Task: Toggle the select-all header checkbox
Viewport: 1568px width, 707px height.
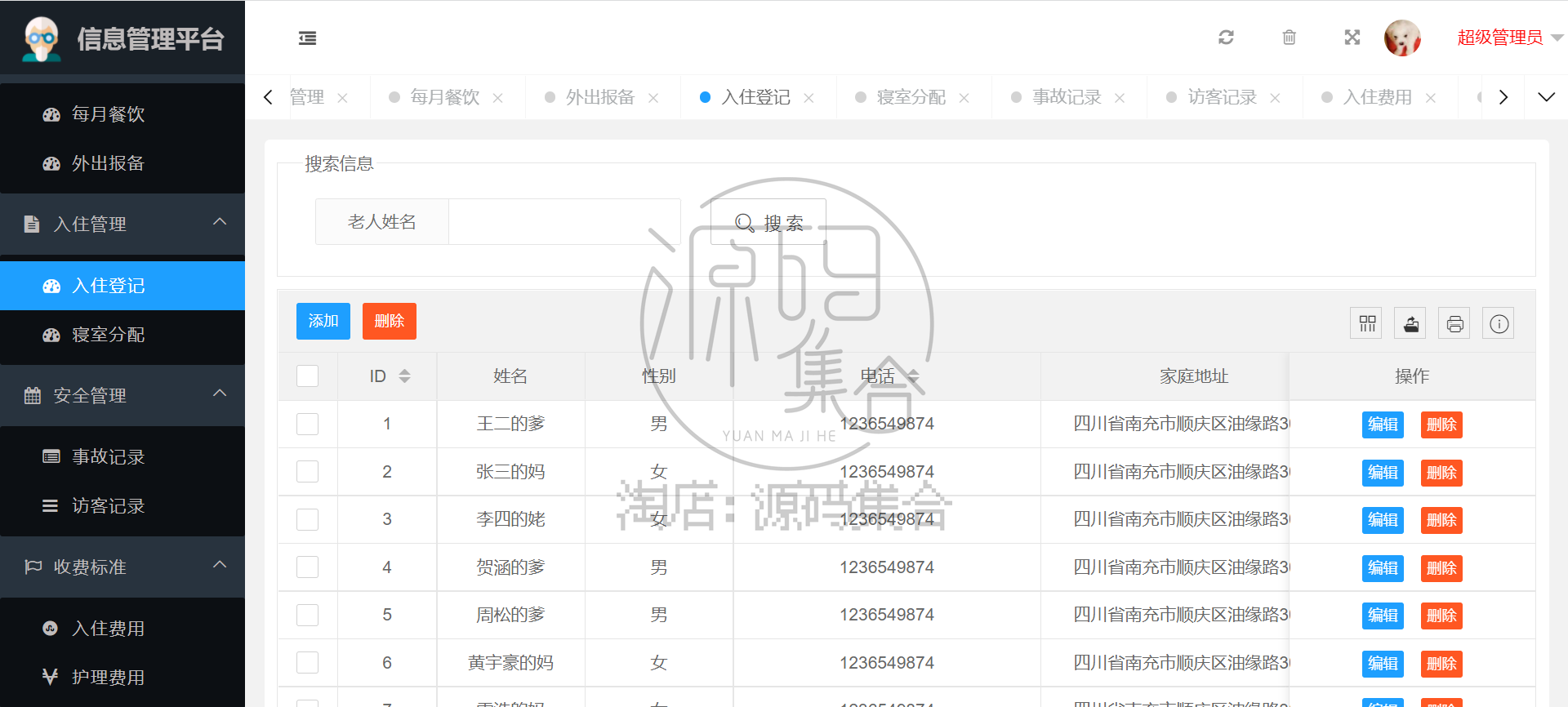Action: [307, 376]
